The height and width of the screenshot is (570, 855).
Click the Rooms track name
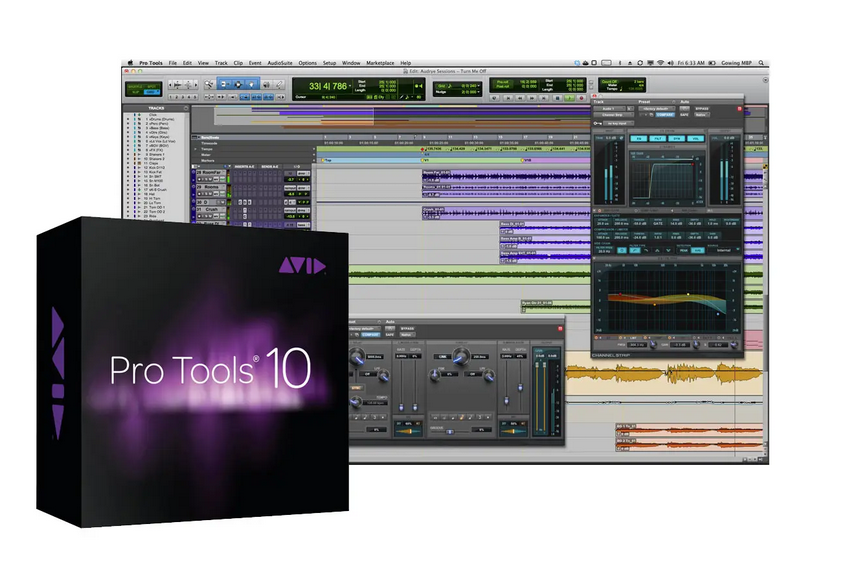click(212, 187)
